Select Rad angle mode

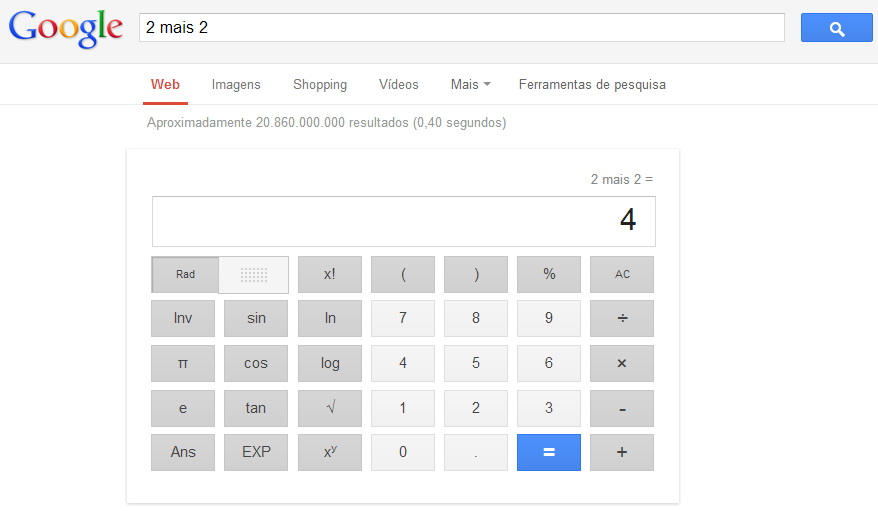pos(185,274)
